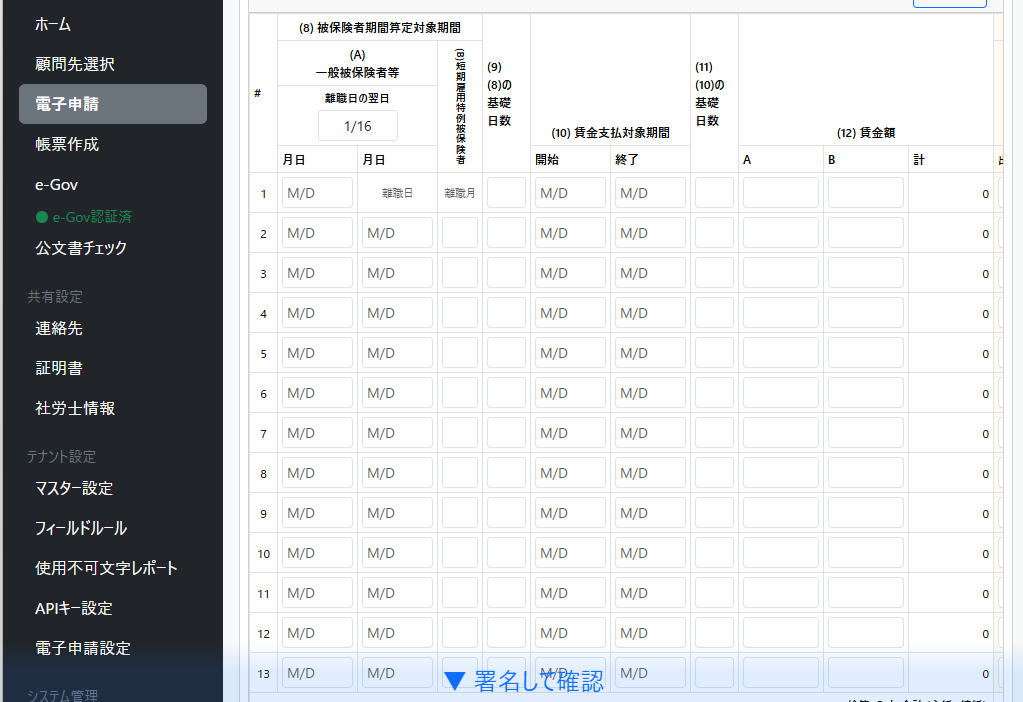Click row 9 賃金支払 開始 field
Screen dimensions: 1023x702
tap(570, 513)
